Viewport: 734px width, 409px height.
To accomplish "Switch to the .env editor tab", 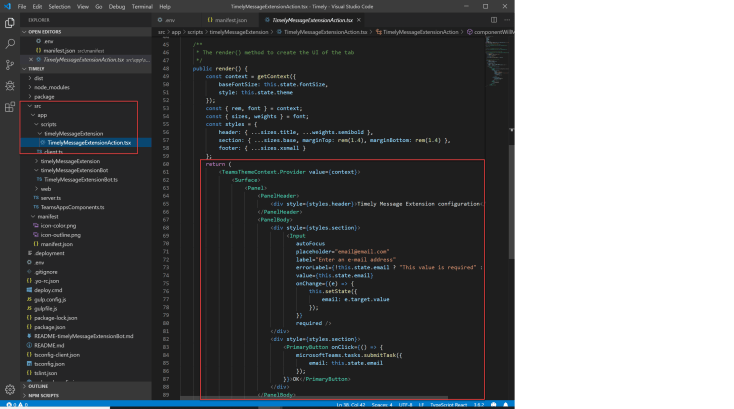I will tap(176, 20).
